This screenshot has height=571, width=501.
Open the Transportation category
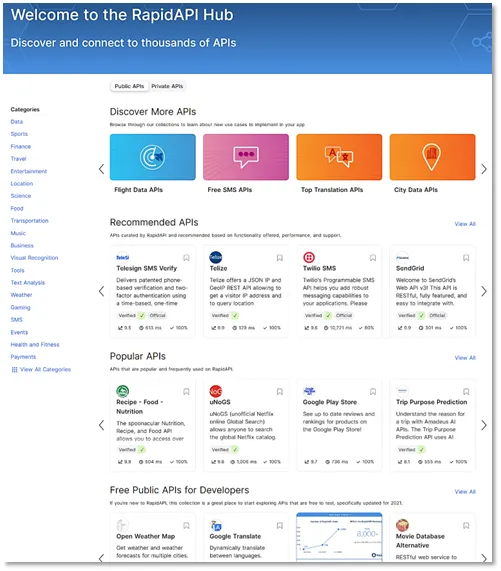[29, 221]
